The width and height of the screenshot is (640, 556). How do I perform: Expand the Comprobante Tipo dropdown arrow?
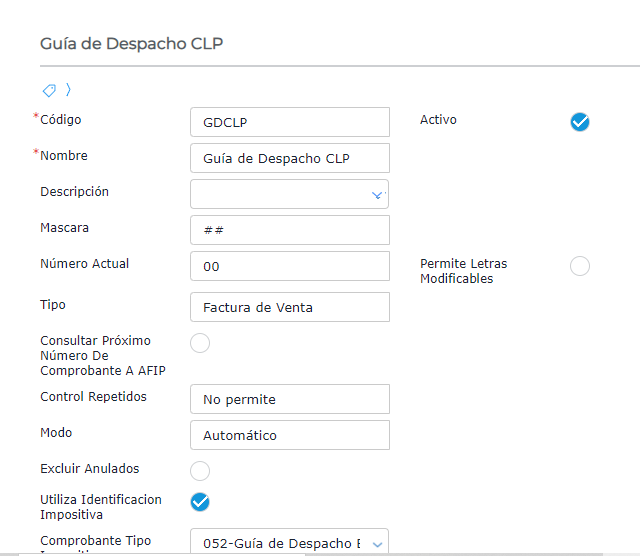click(377, 544)
